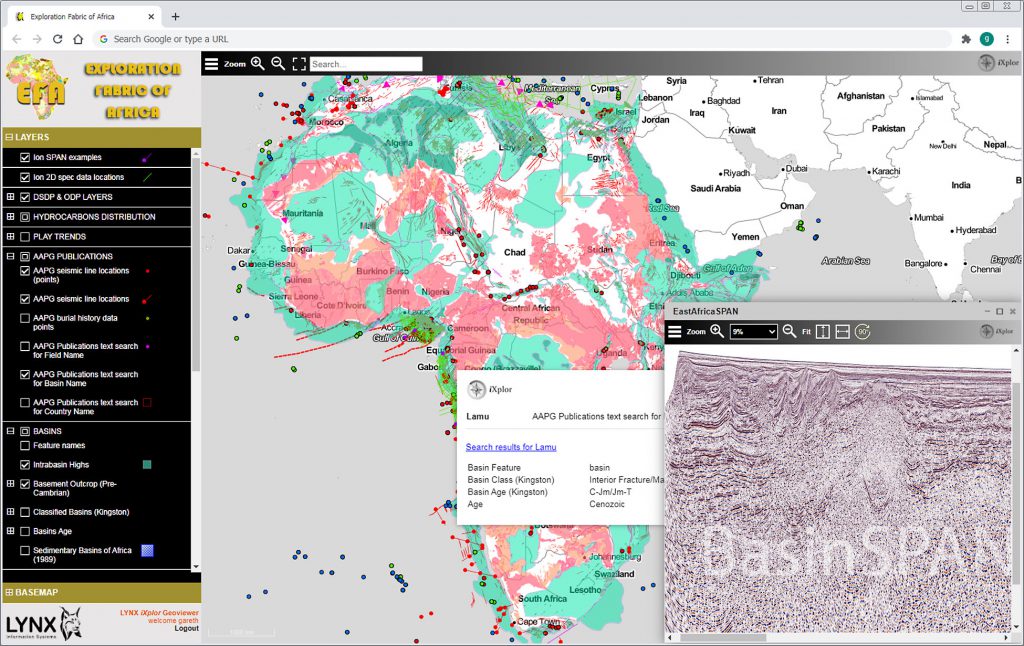1024x646 pixels.
Task: Enable text search for Field Name layer
Action: pyautogui.click(x=25, y=346)
